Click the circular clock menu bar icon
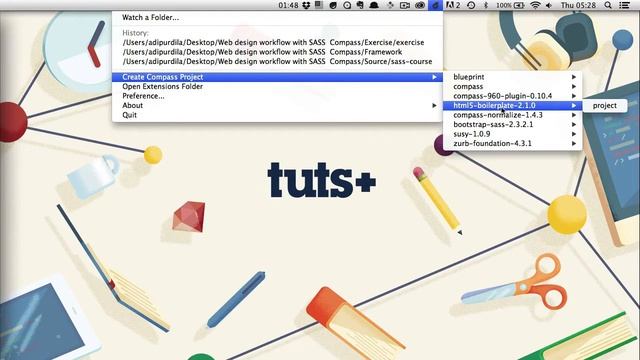Screen dimensions: 640x360 pyautogui.click(x=347, y=5)
